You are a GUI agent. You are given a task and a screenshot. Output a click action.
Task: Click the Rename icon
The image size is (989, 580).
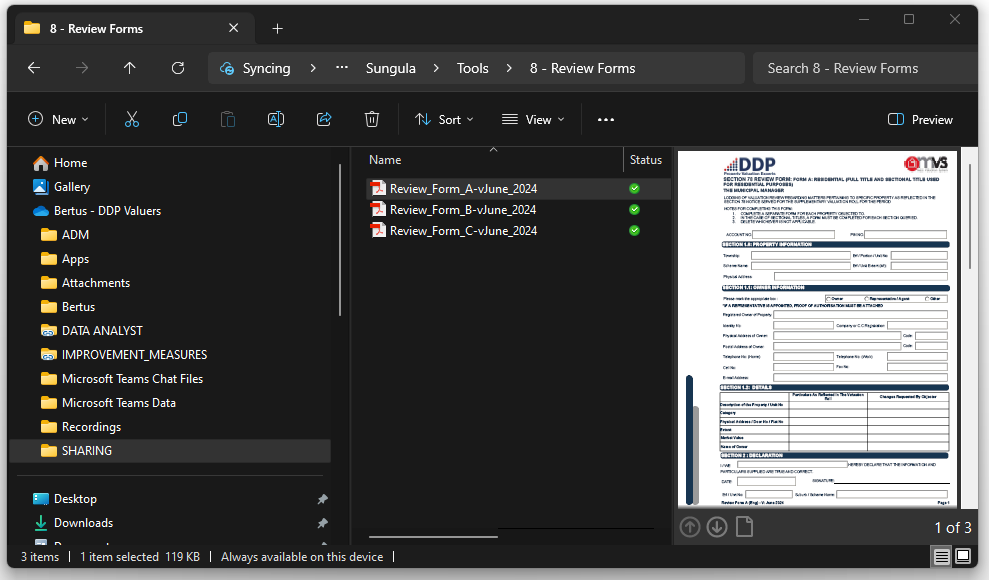point(276,119)
